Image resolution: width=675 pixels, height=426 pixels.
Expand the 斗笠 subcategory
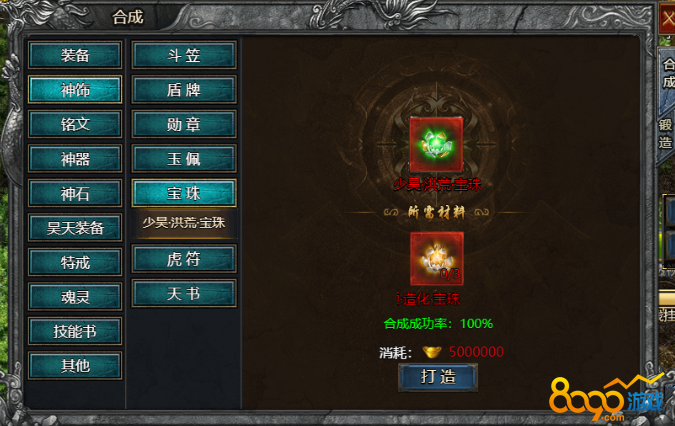point(184,55)
